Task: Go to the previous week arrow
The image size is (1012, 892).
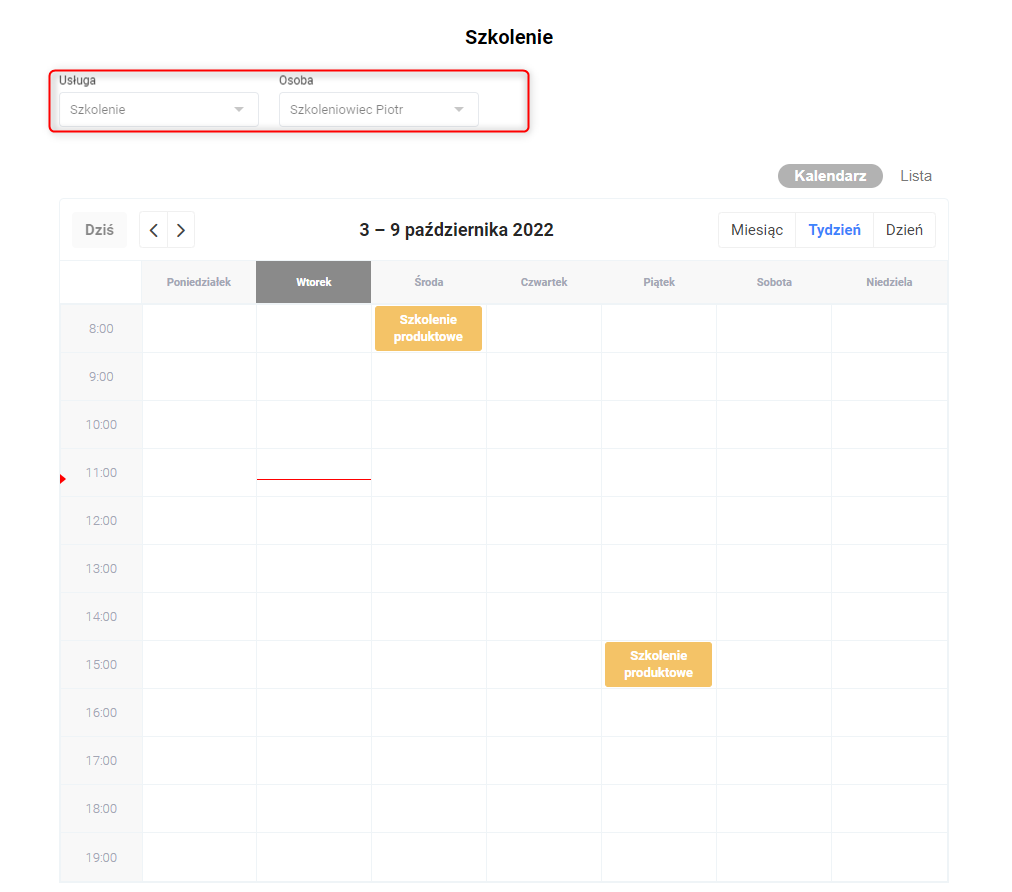Action: click(153, 230)
